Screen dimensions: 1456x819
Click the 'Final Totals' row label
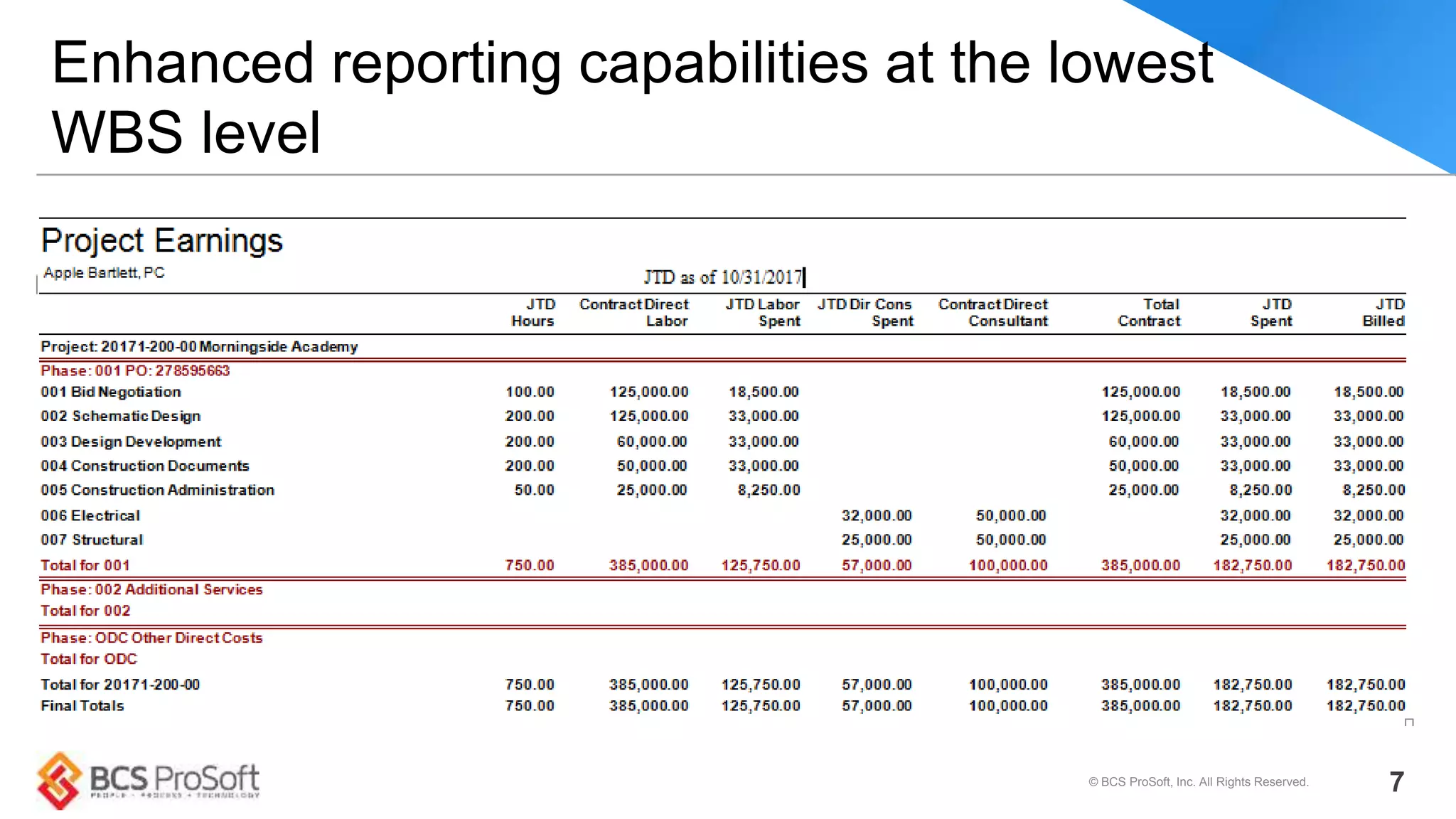pyautogui.click(x=82, y=707)
